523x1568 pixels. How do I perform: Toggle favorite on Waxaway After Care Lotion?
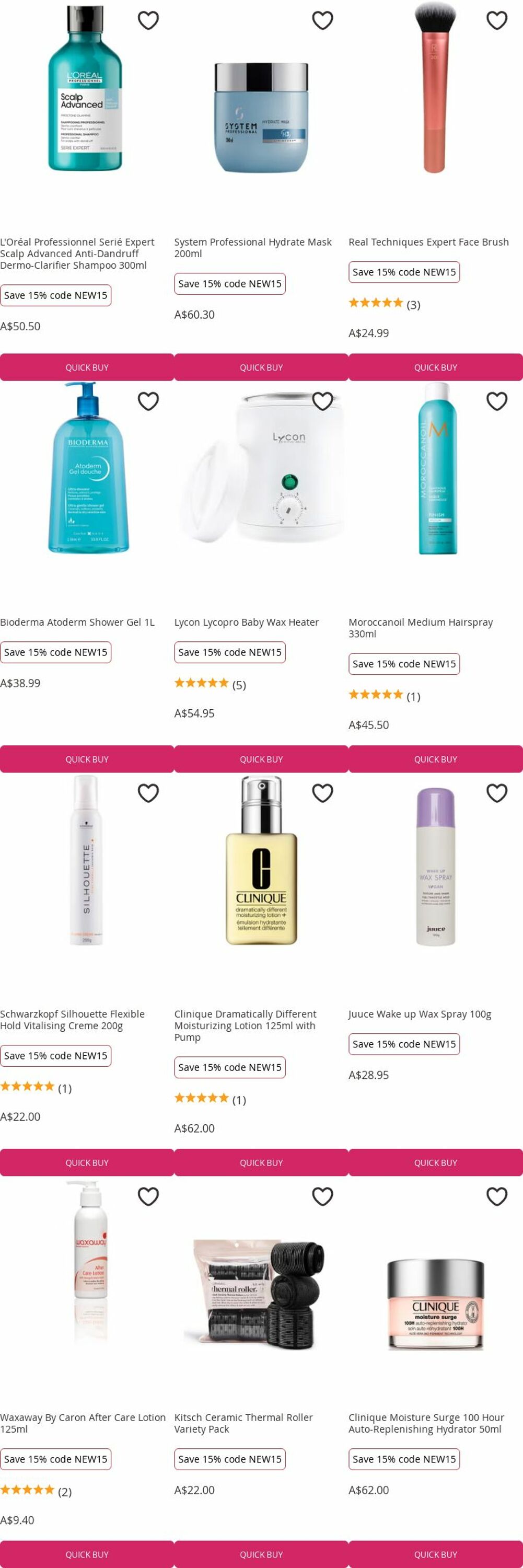[x=148, y=1197]
